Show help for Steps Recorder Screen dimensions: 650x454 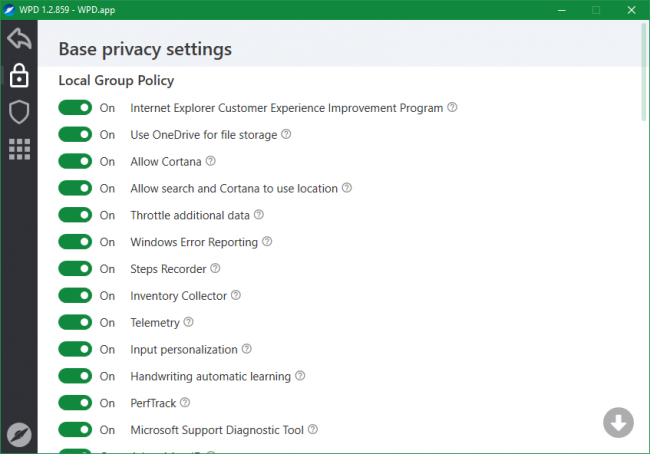click(x=215, y=268)
